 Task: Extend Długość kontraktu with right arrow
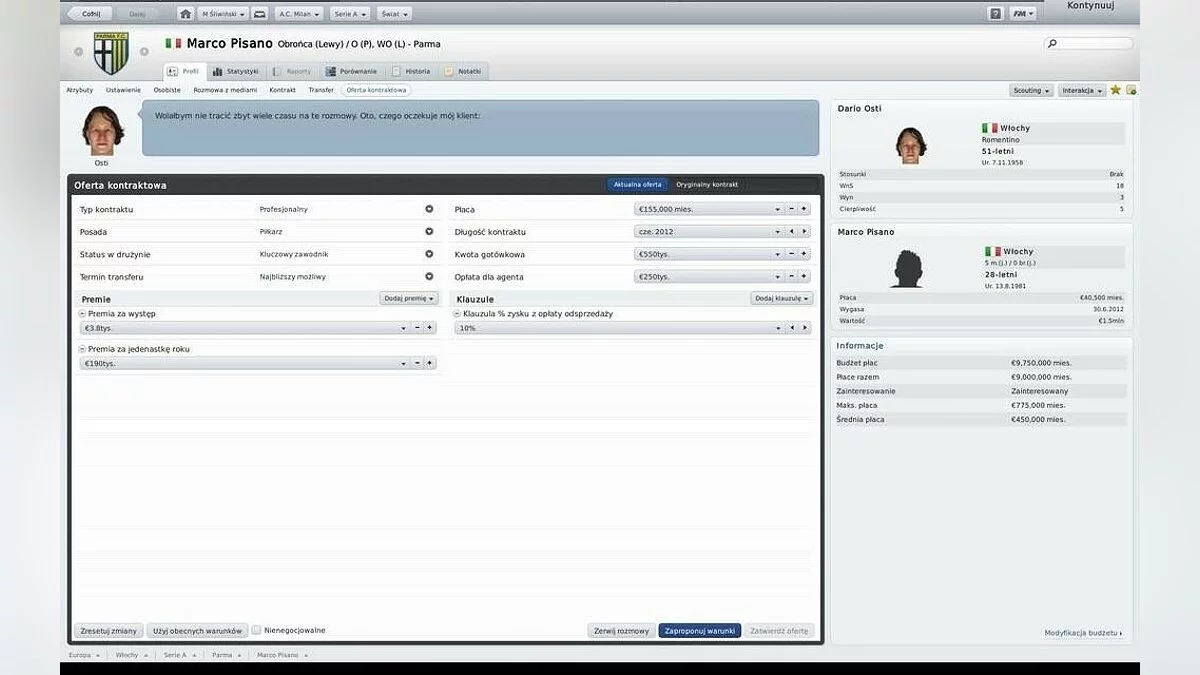804,231
